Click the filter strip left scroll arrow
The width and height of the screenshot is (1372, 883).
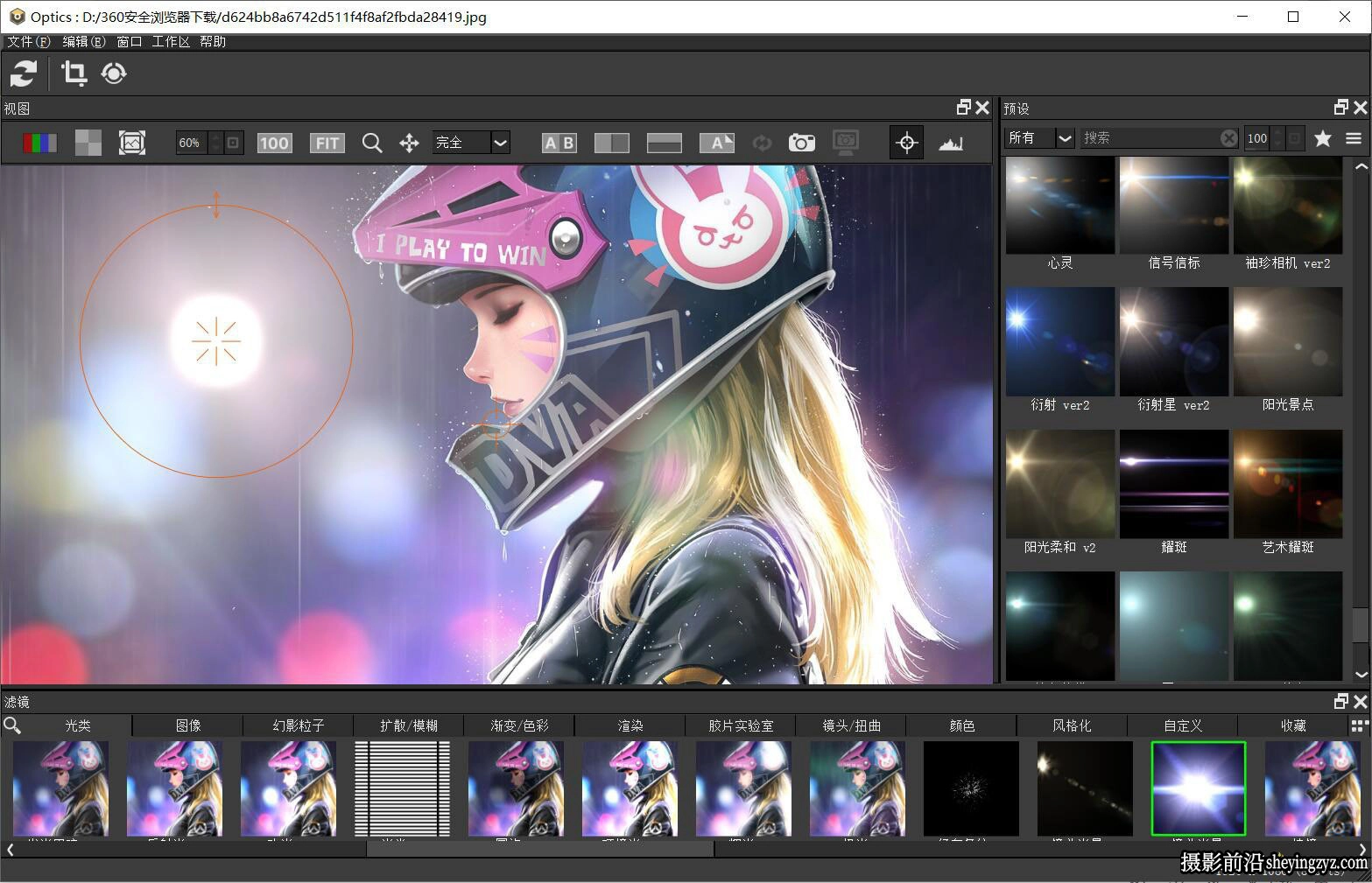point(11,849)
